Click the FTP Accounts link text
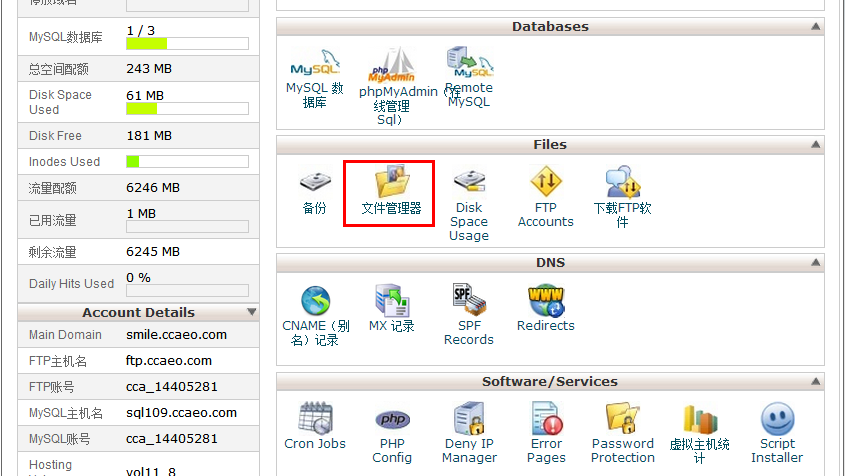This screenshot has height=476, width=845. point(546,215)
